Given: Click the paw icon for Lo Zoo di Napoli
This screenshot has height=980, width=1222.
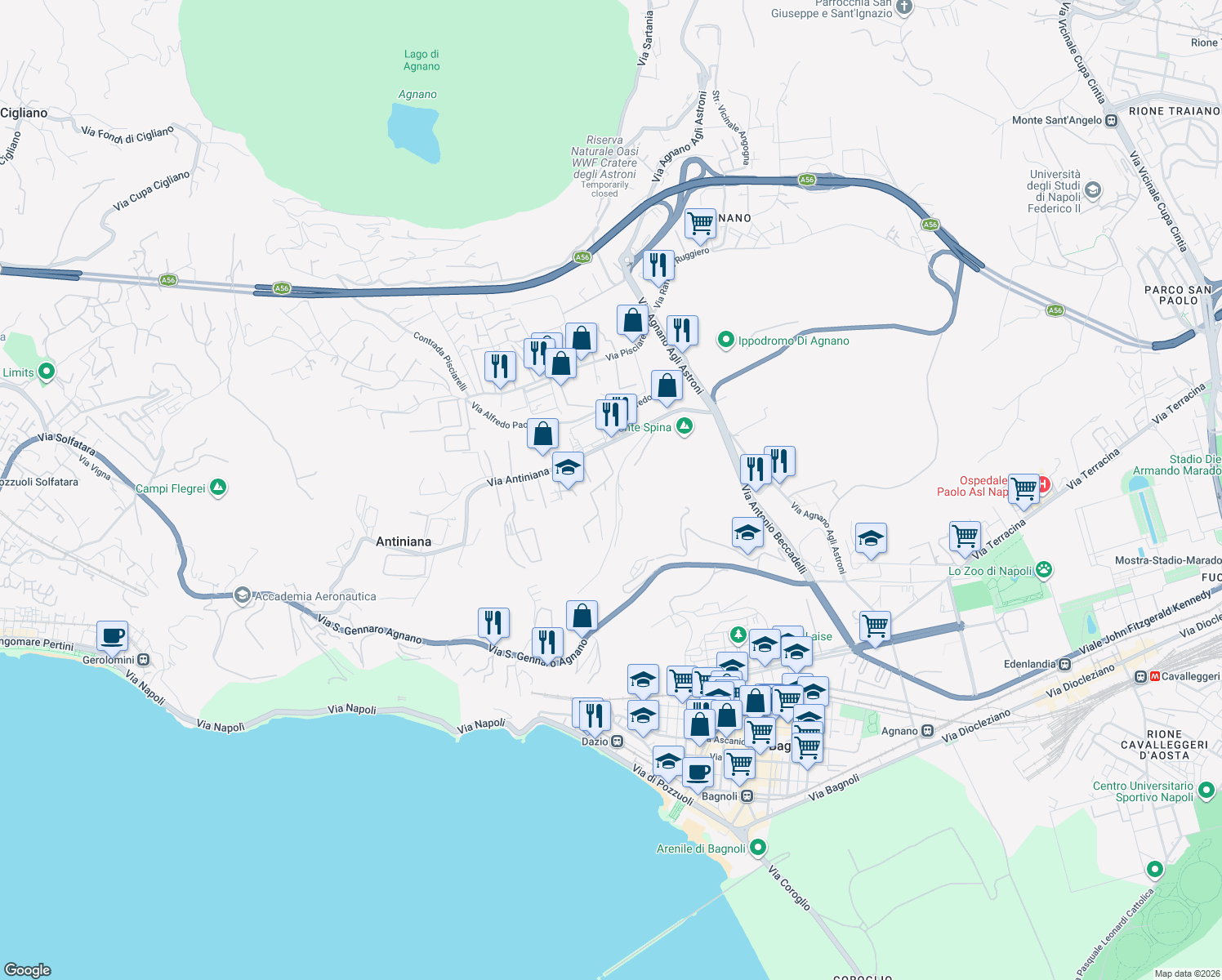Looking at the screenshot, I should click(x=1046, y=570).
